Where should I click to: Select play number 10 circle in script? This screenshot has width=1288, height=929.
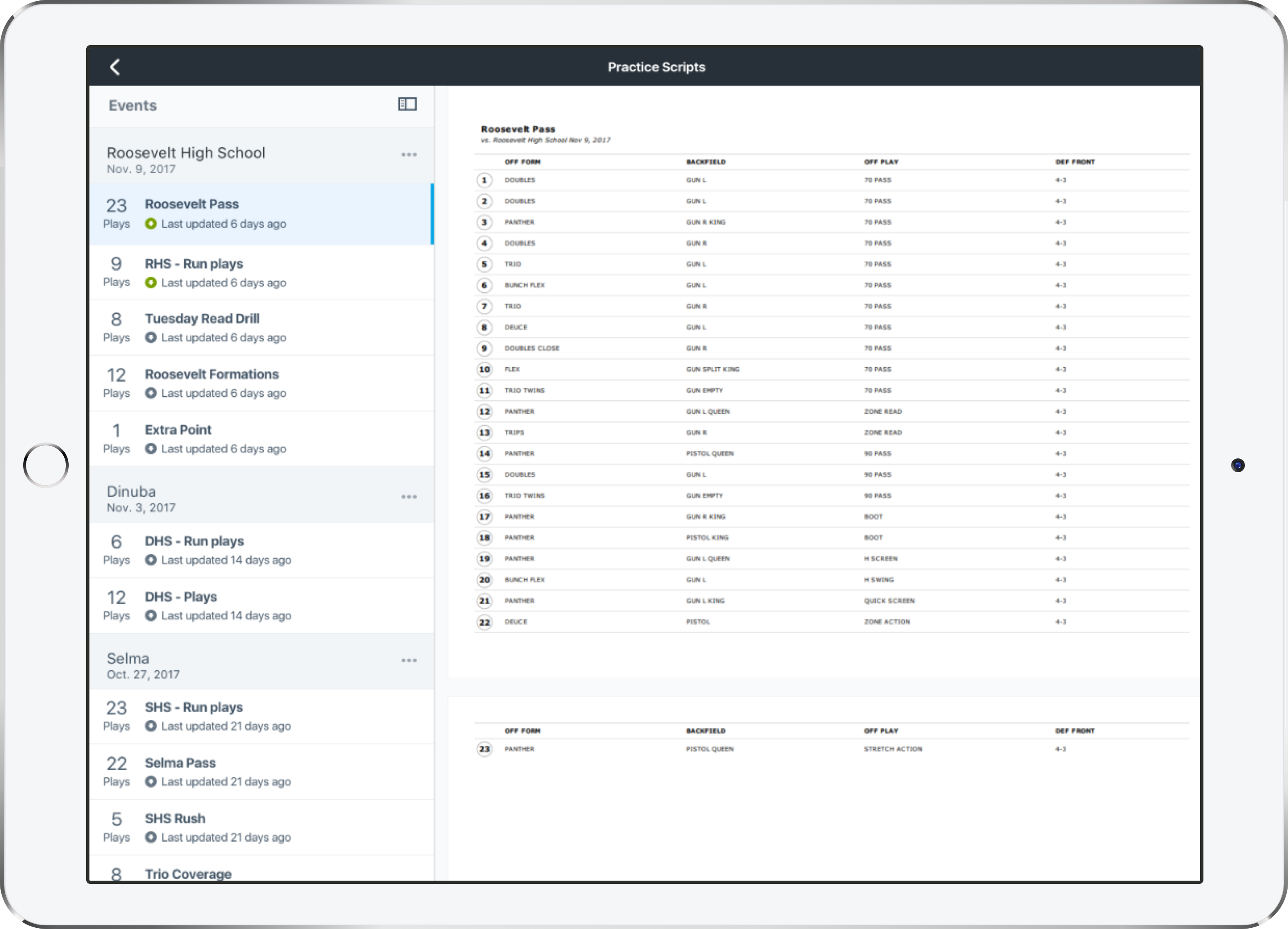pyautogui.click(x=484, y=370)
